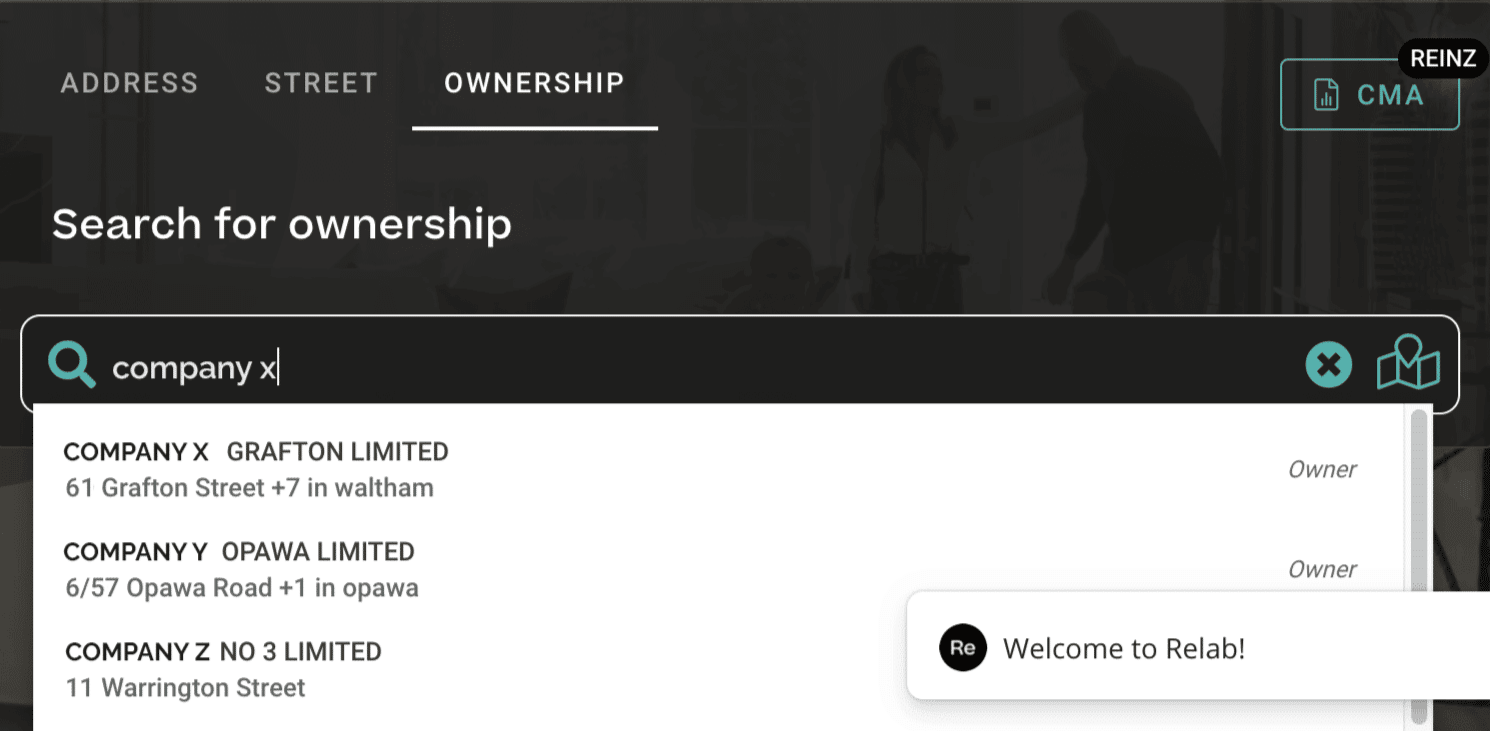The image size is (1490, 731).
Task: Open the map search icon
Action: pos(1408,363)
